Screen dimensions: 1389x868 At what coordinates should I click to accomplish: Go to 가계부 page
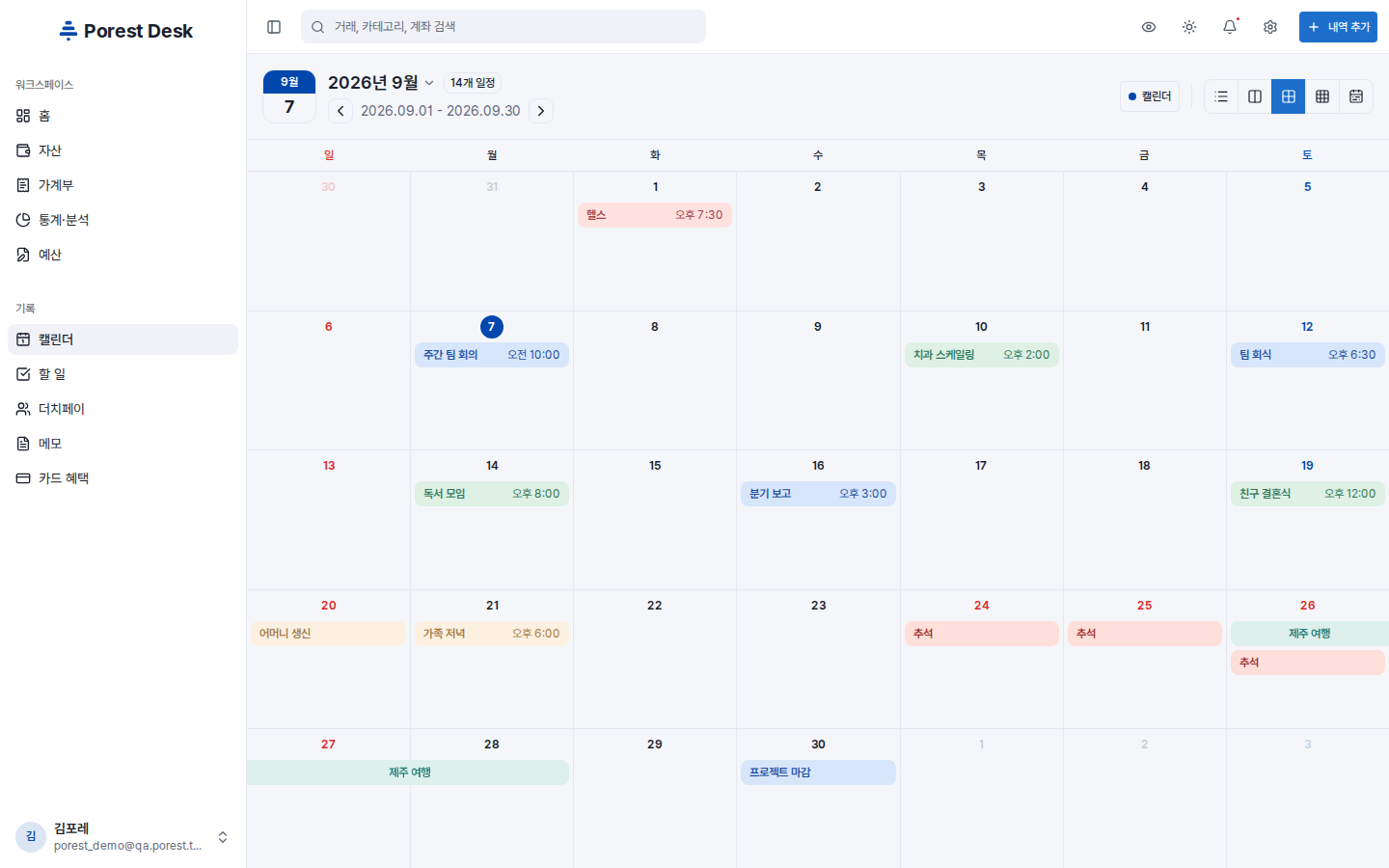coord(123,185)
